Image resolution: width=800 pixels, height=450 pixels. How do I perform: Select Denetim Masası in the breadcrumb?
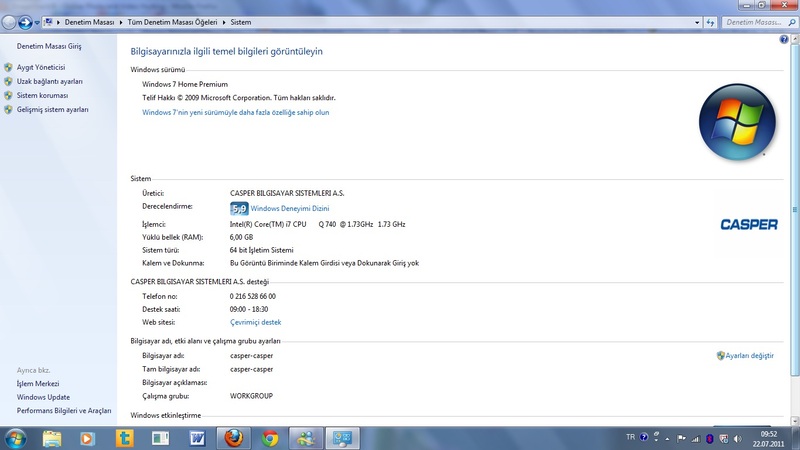click(89, 22)
